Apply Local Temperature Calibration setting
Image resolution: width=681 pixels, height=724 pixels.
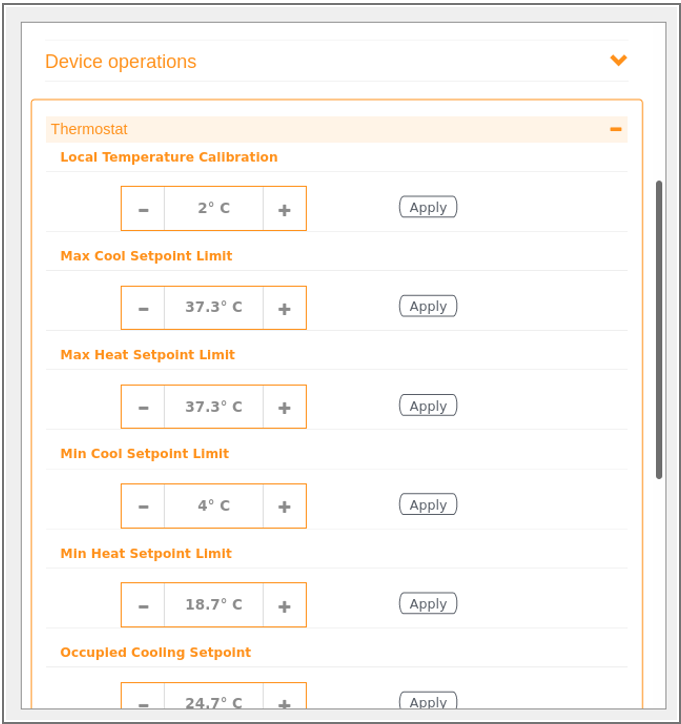click(x=428, y=207)
